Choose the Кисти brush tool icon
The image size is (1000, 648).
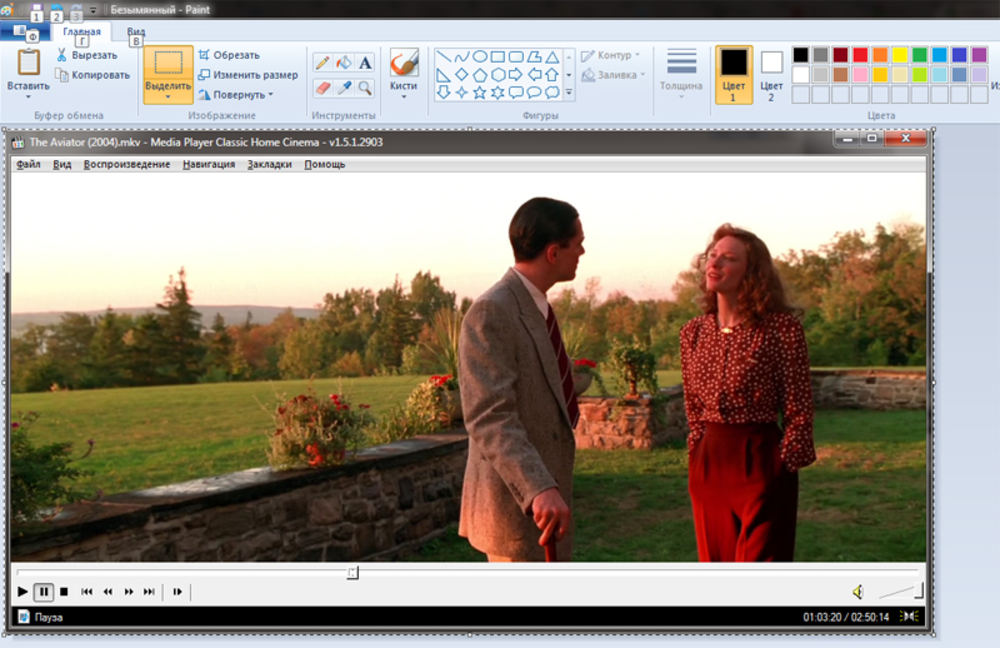click(404, 63)
